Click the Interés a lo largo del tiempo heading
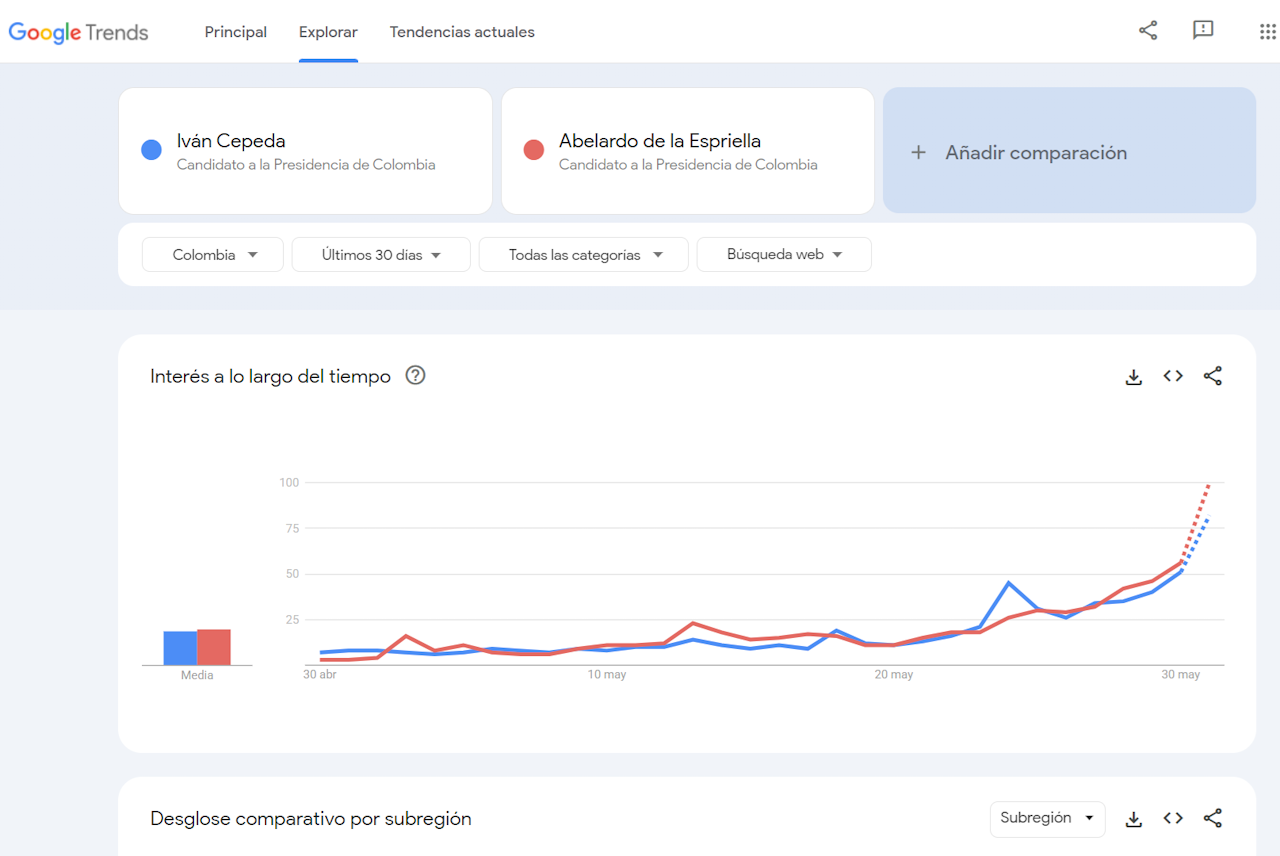 click(270, 377)
